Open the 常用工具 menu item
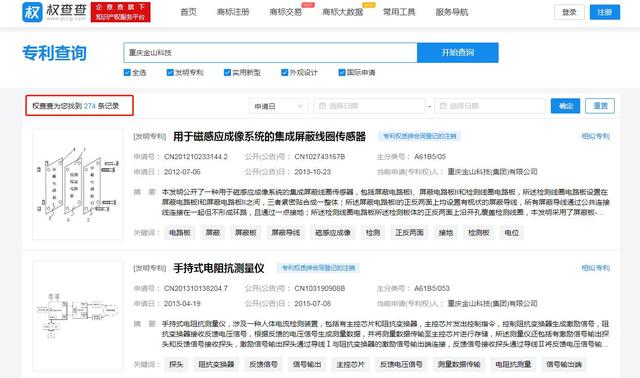 (x=399, y=12)
